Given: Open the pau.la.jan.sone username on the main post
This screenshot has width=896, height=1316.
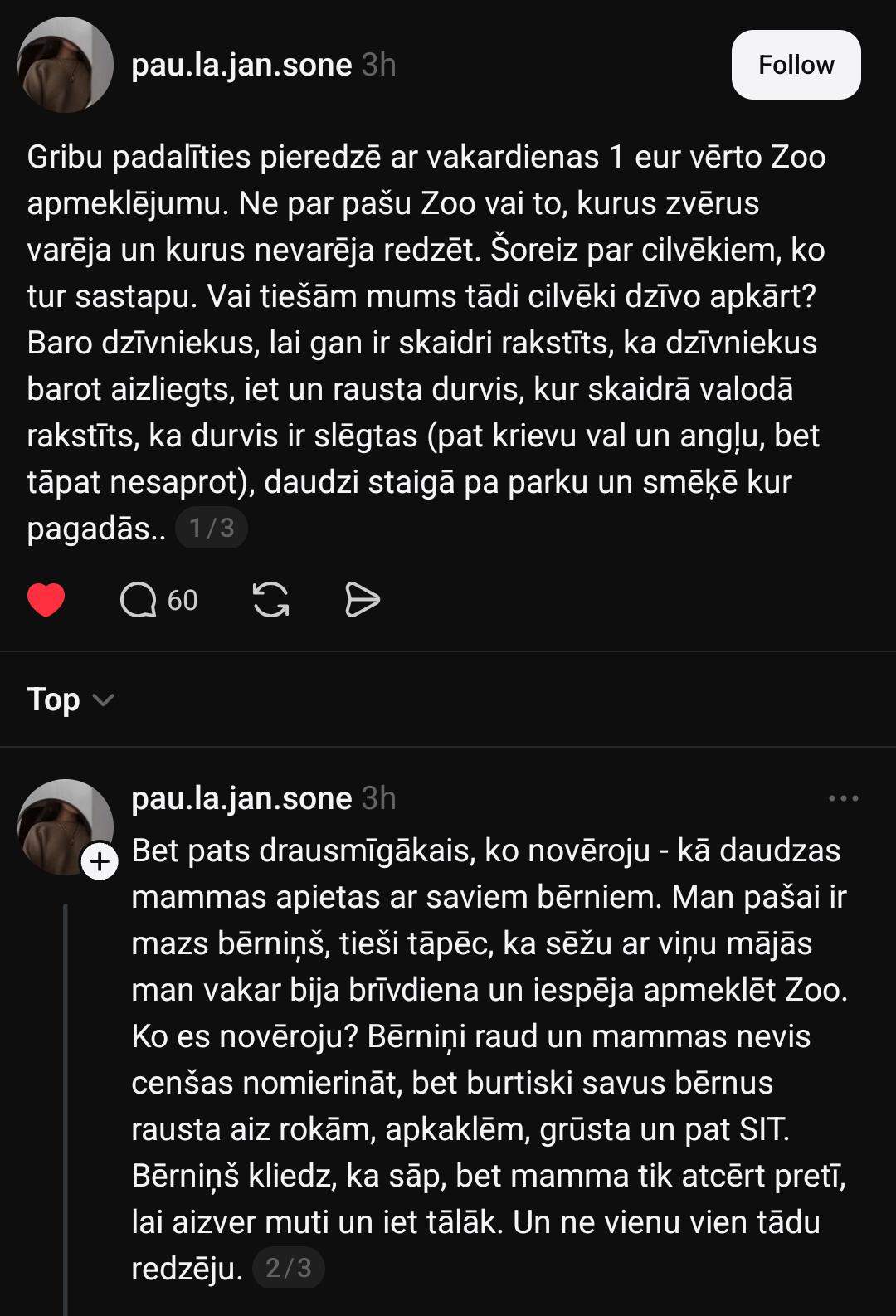Looking at the screenshot, I should click(x=241, y=65).
